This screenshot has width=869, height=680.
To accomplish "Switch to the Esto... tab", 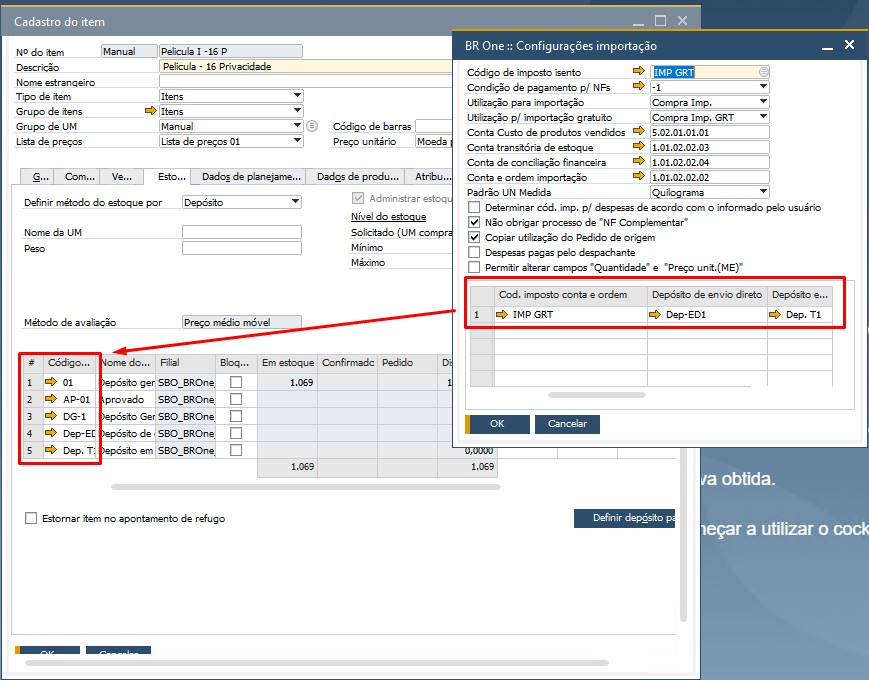I will tap(167, 177).
